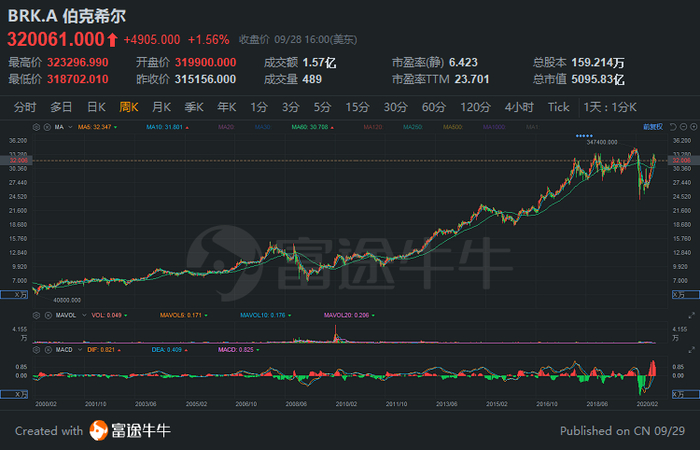Click the MACD: 0.825 value
Viewport: 700px width, 450px height.
[x=238, y=350]
